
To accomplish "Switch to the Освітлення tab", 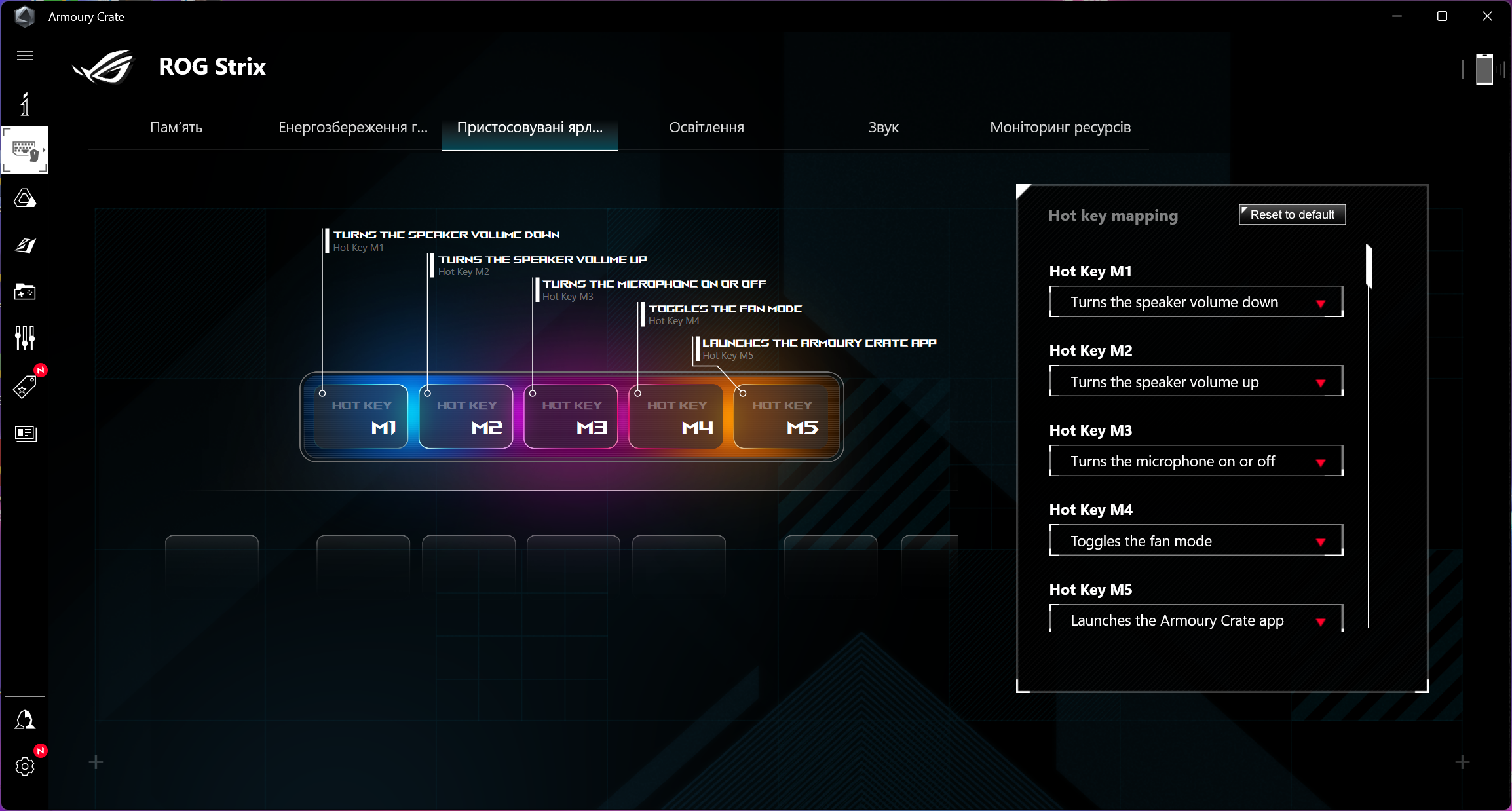I will 706,127.
